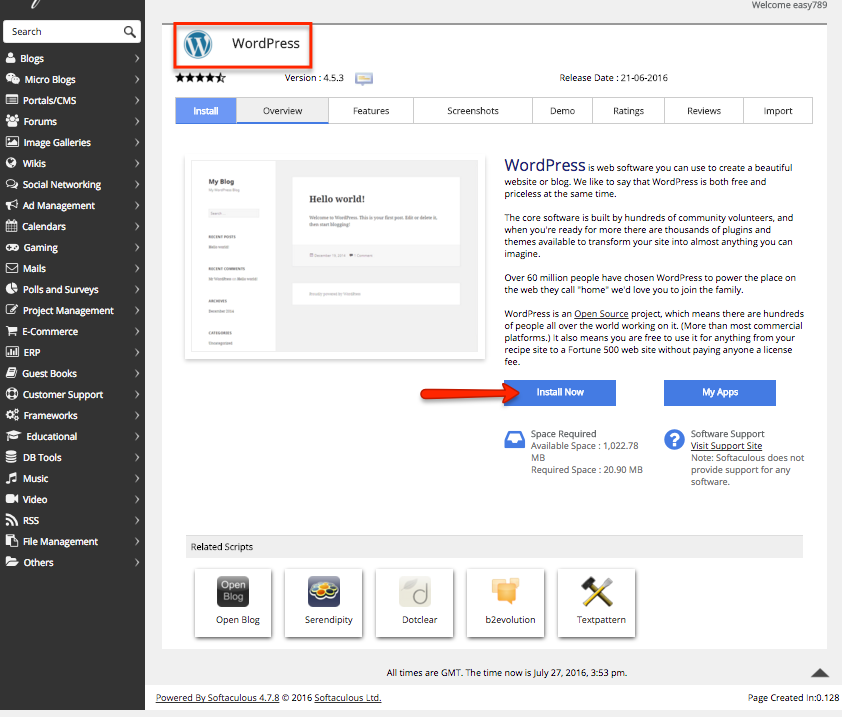The image size is (842, 717).
Task: Click the Guest Books icon
Action: tap(11, 373)
